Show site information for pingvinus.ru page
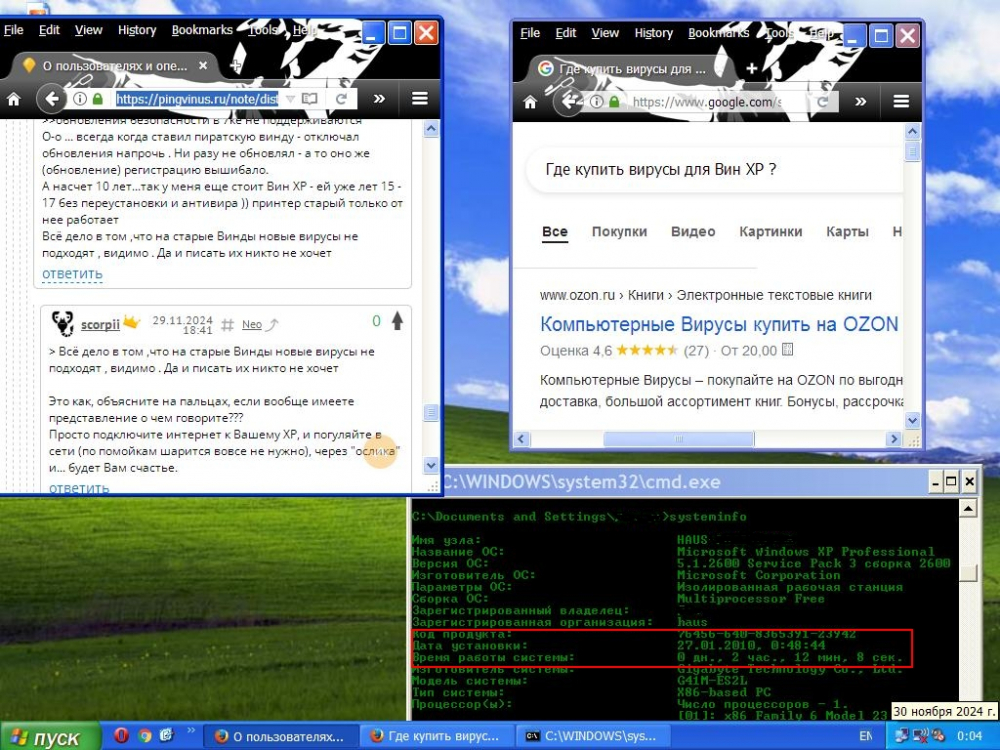Viewport: 1000px width, 750px height. 80,99
